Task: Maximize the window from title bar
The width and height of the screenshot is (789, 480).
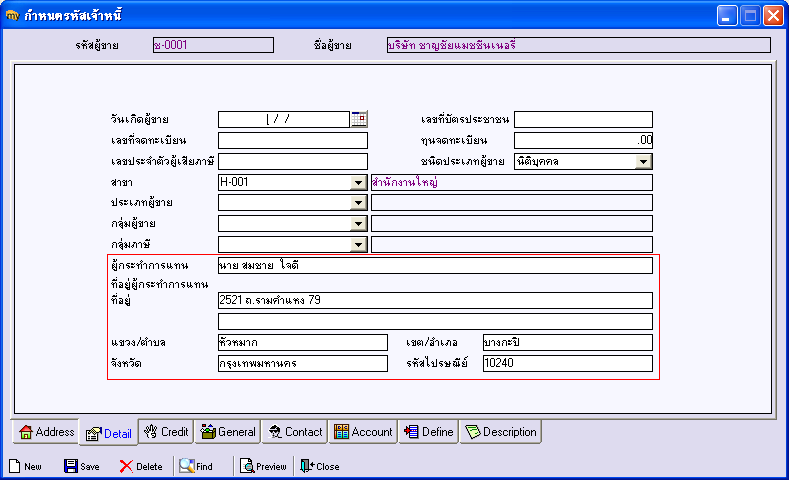Action: pos(750,15)
